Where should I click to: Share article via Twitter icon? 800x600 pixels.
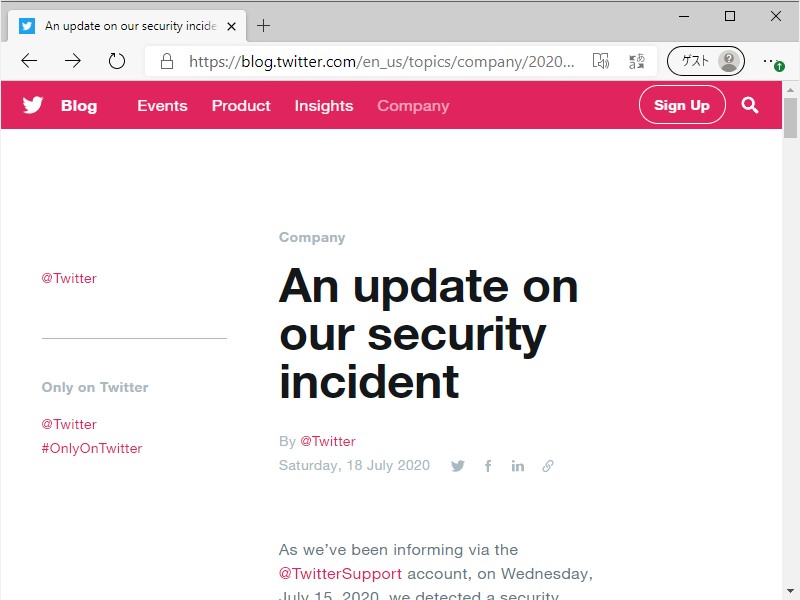click(x=458, y=466)
